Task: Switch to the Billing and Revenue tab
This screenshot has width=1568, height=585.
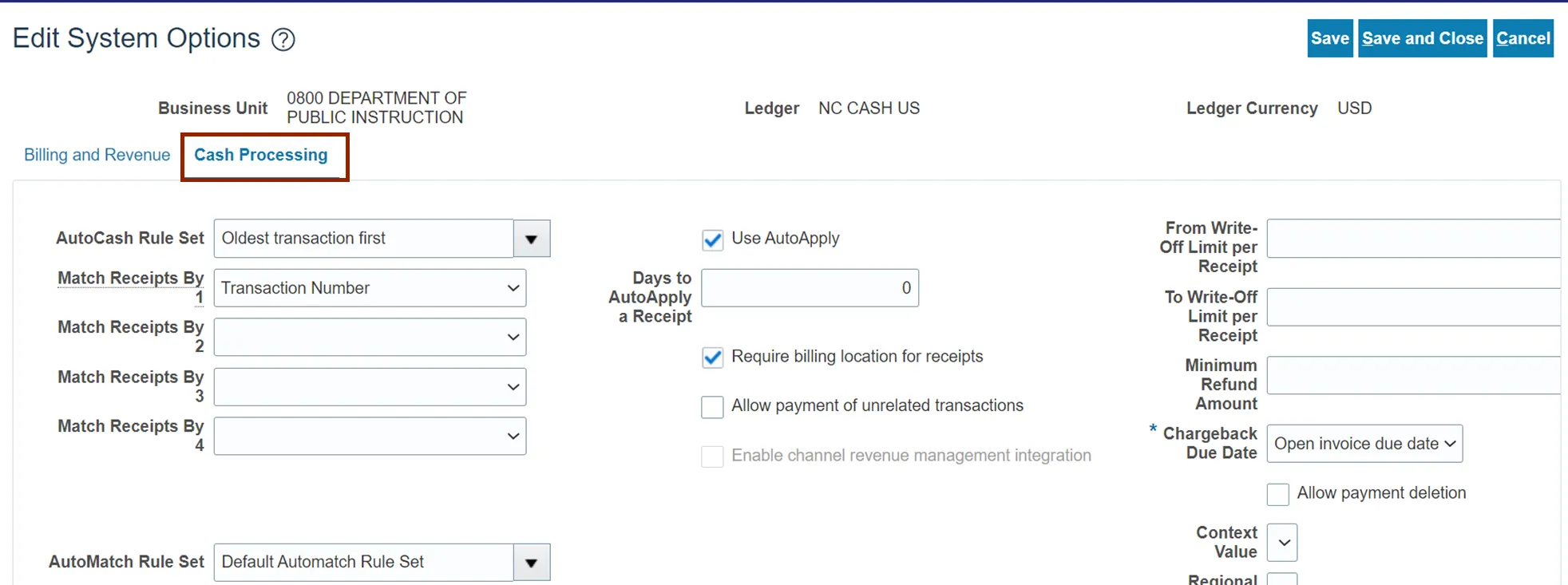Action: click(x=97, y=155)
